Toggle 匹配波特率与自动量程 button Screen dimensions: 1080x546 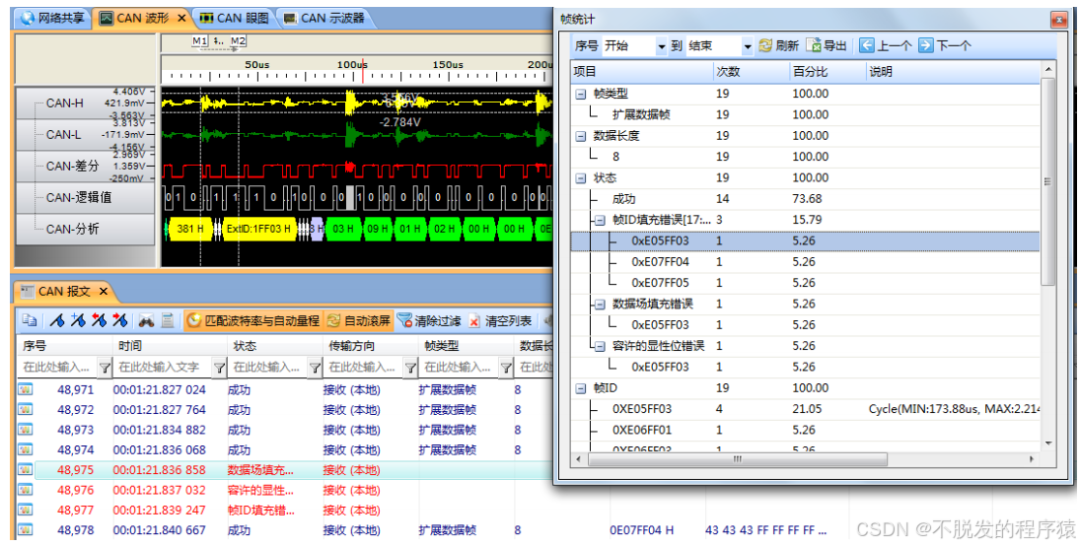coord(253,321)
